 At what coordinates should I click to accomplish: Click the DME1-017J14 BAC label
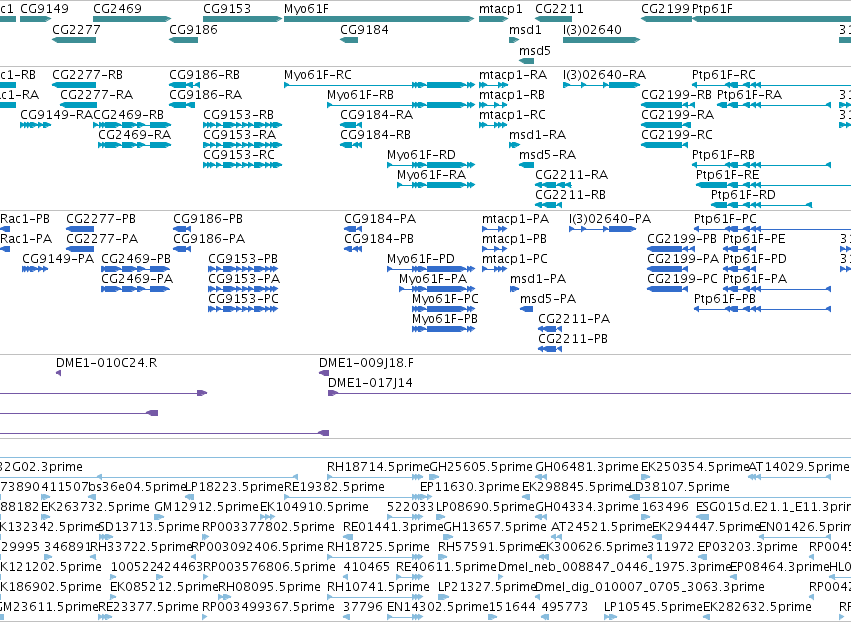[370, 383]
